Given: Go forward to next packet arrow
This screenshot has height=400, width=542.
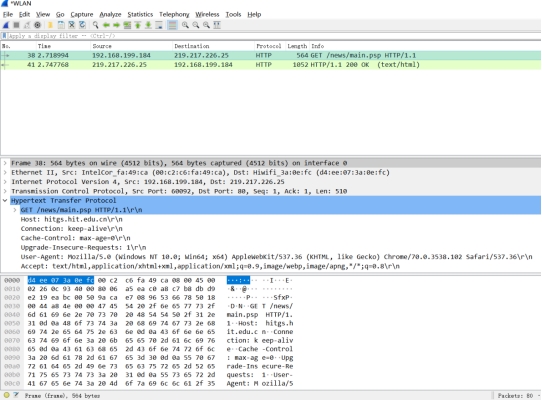Looking at the screenshot, I should pyautogui.click(x=116, y=25).
